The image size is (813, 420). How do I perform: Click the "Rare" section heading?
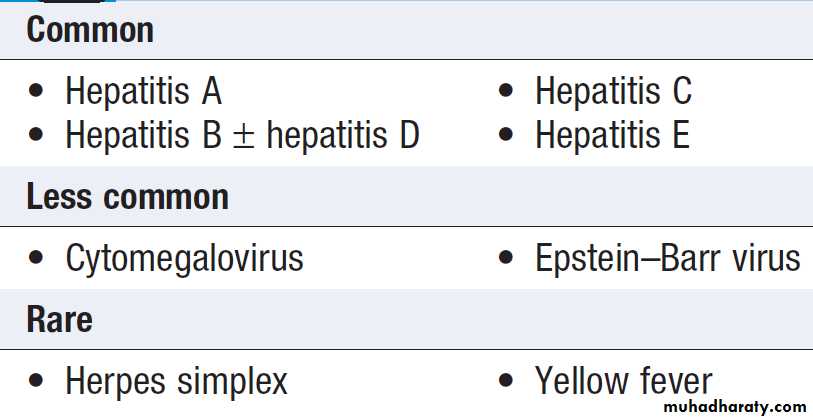pyautogui.click(x=59, y=320)
